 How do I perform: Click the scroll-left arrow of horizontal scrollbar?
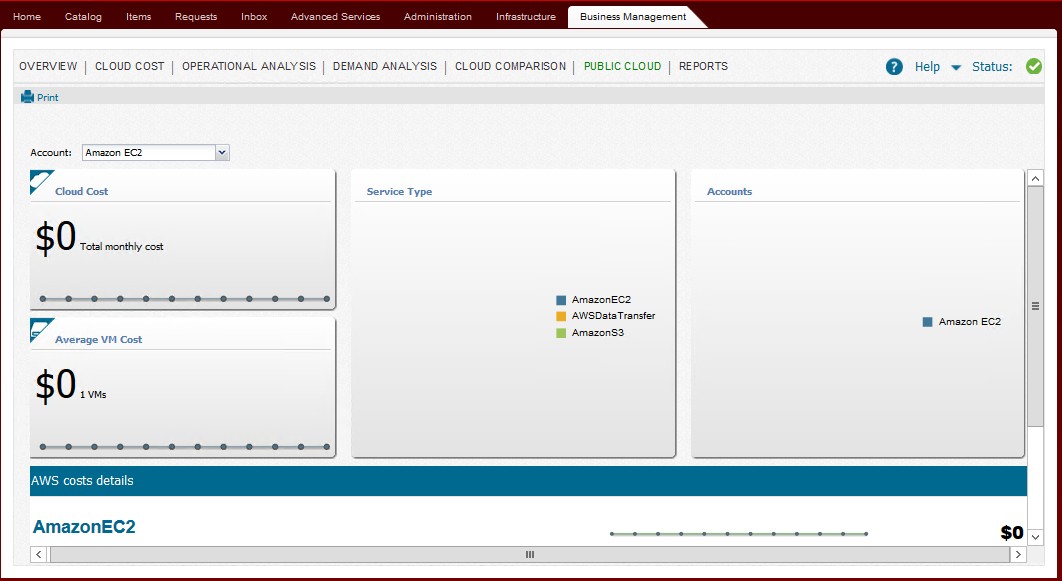pyautogui.click(x=39, y=554)
